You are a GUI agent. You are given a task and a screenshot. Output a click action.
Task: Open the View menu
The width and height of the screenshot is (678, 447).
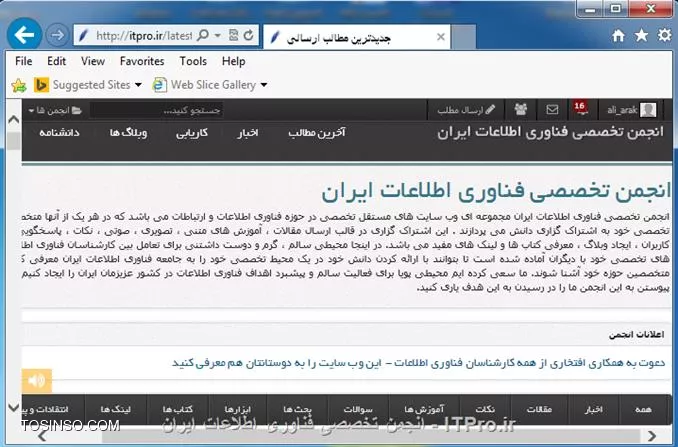(x=93, y=61)
